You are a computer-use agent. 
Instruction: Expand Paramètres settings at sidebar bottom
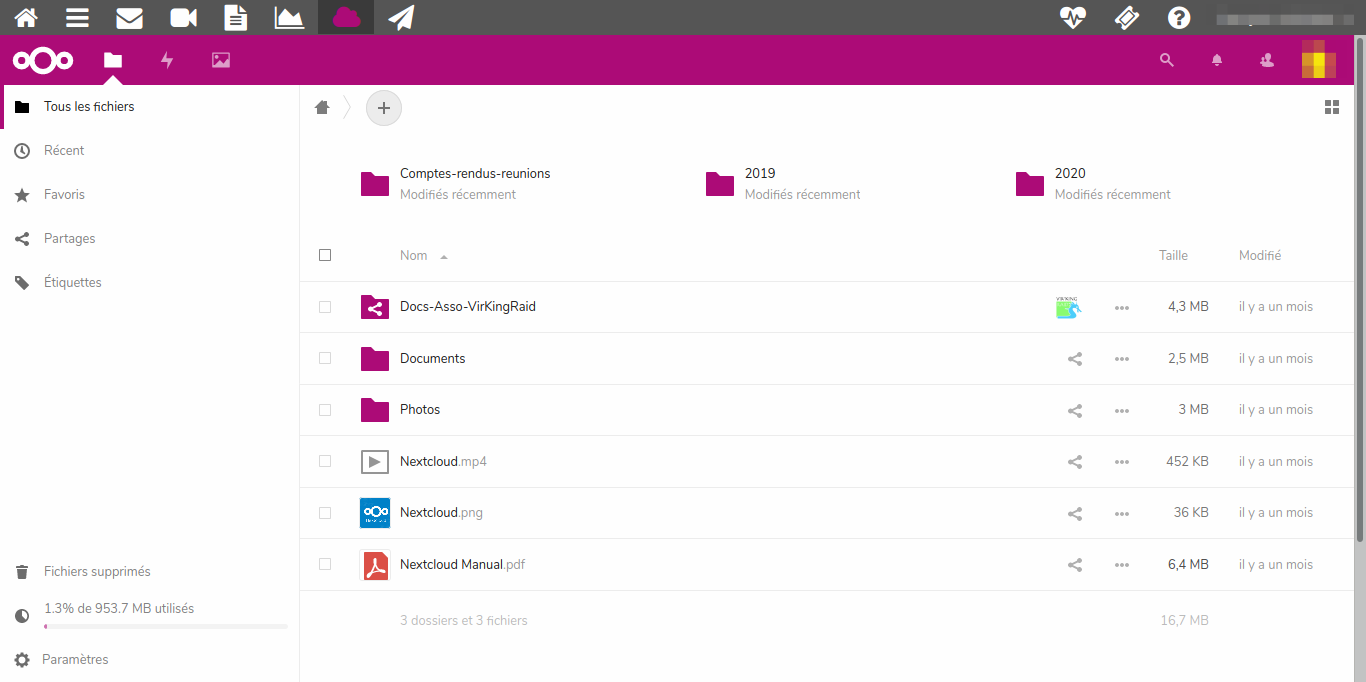(75, 660)
